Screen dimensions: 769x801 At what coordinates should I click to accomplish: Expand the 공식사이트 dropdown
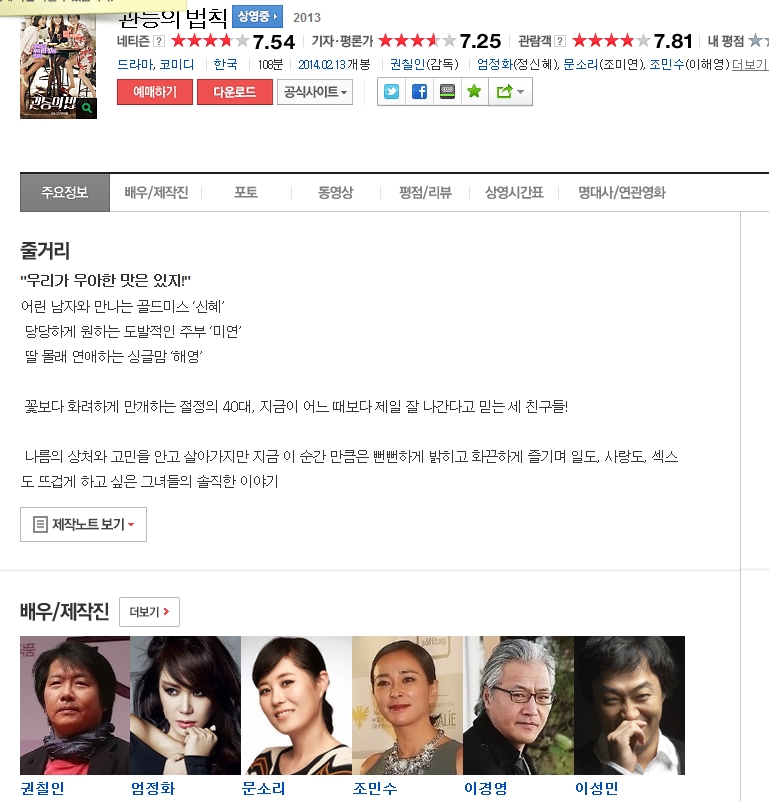point(315,92)
